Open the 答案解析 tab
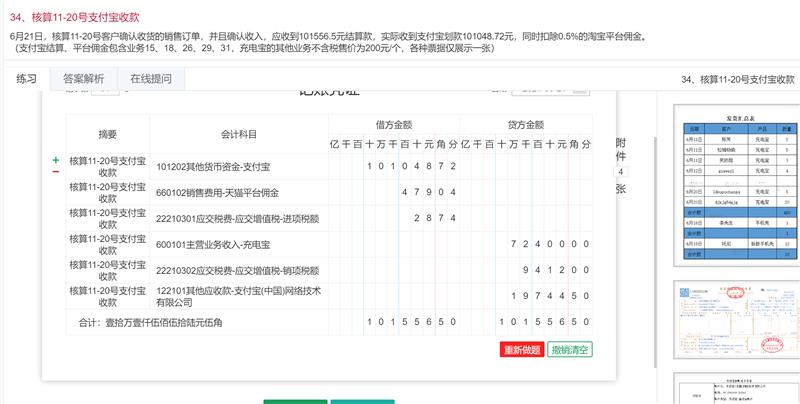 (83, 79)
